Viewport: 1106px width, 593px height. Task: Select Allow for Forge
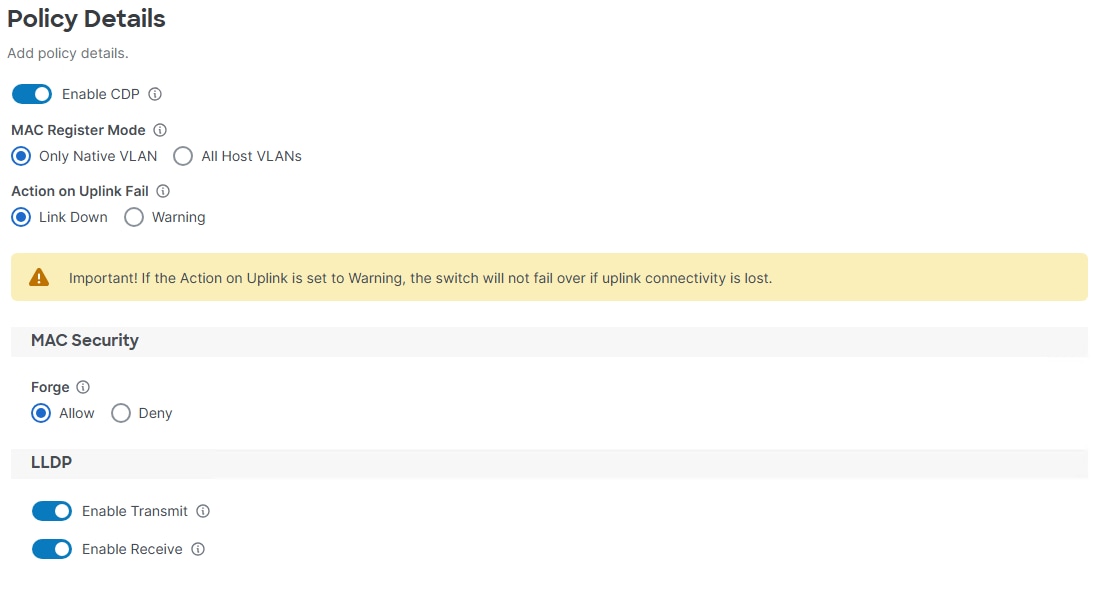pyautogui.click(x=41, y=413)
